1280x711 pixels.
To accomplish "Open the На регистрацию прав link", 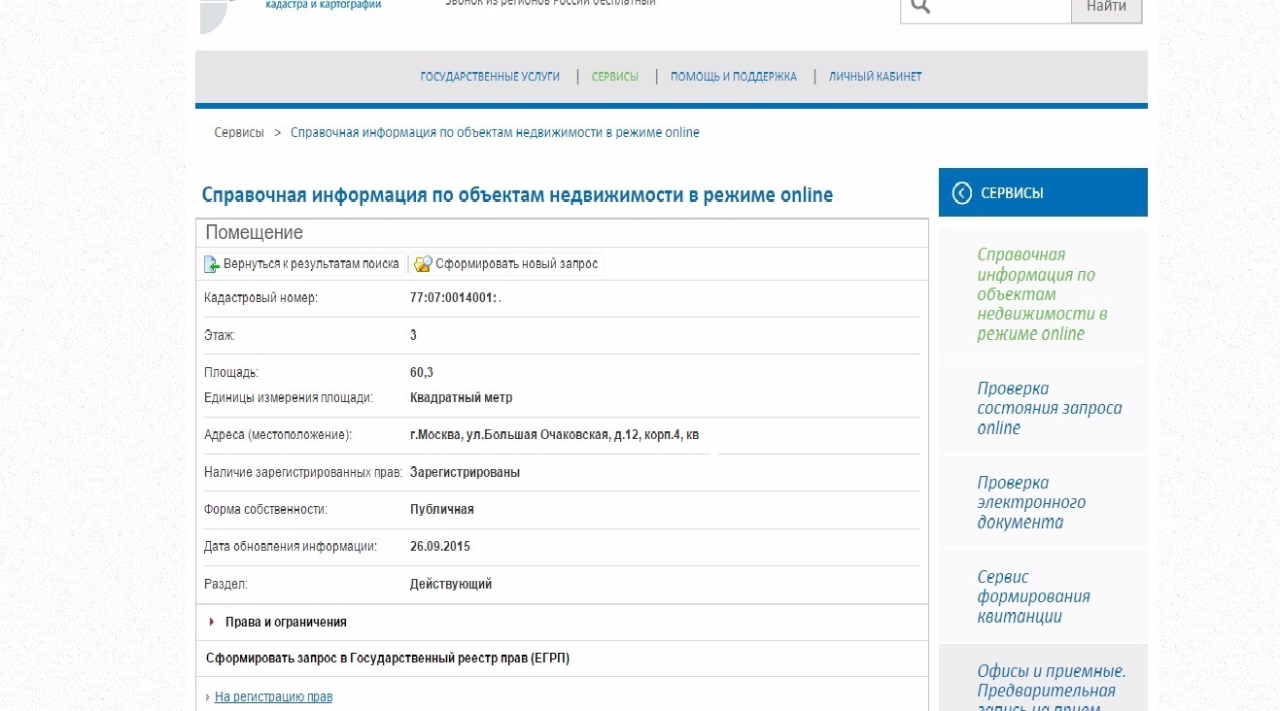I will [x=273, y=697].
